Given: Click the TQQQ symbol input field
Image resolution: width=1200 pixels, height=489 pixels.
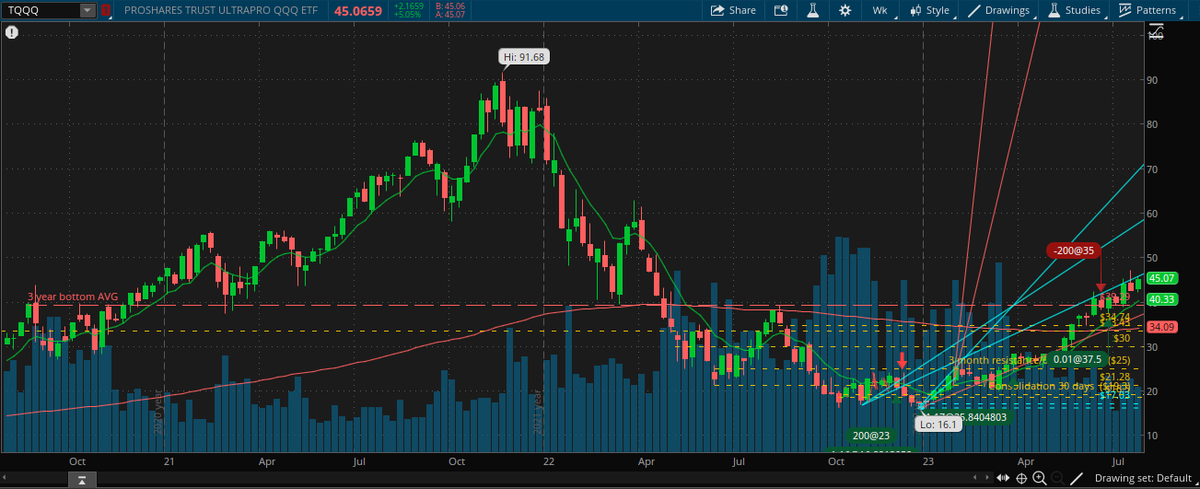Looking at the screenshot, I should tap(40, 10).
